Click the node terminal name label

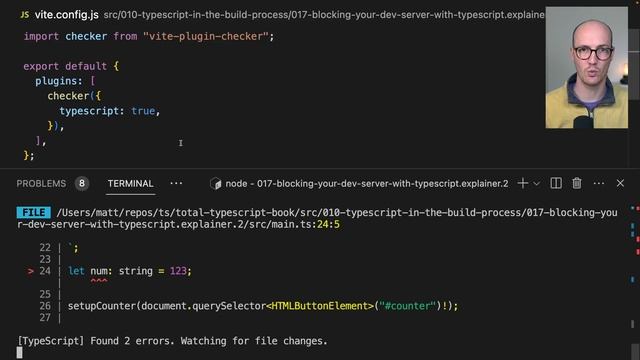tap(367, 184)
